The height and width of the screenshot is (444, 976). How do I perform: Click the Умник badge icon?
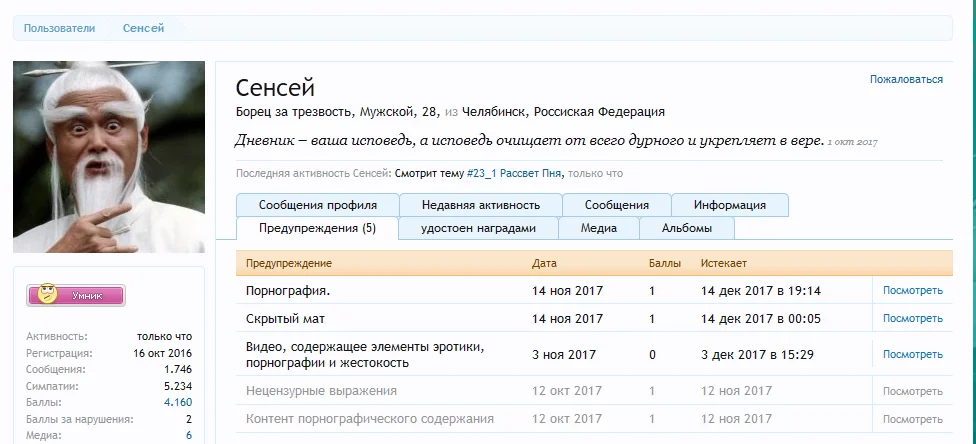click(76, 295)
